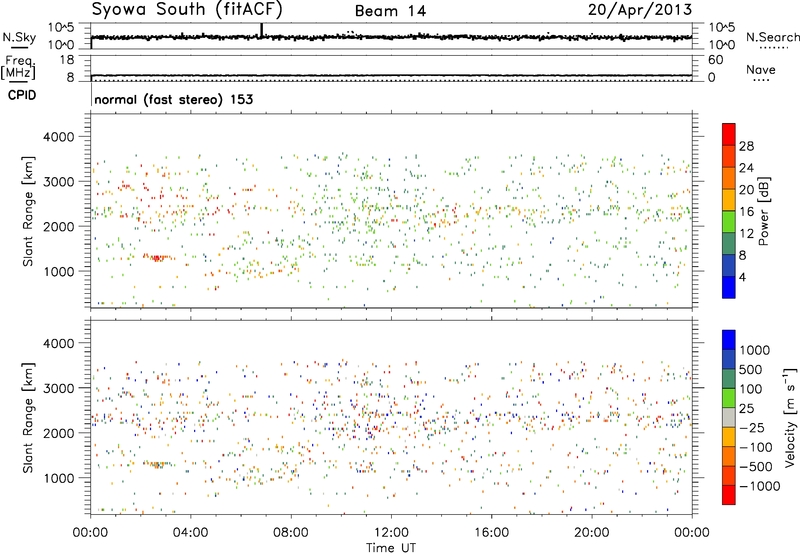Click '-25' on the Velocity colorbar
The image size is (800, 554).
coord(753,427)
